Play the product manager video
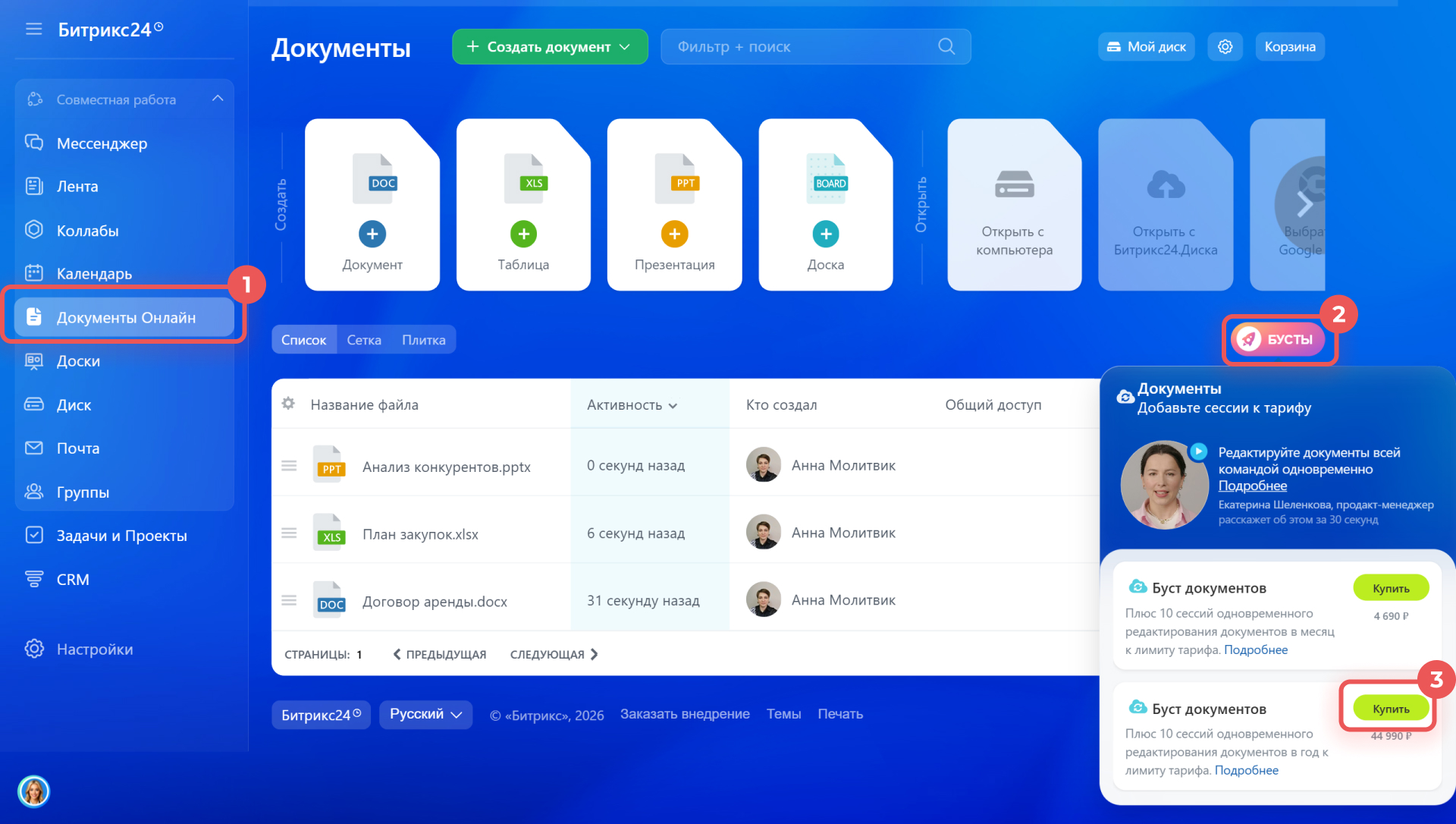This screenshot has height=824, width=1456. (x=1198, y=451)
